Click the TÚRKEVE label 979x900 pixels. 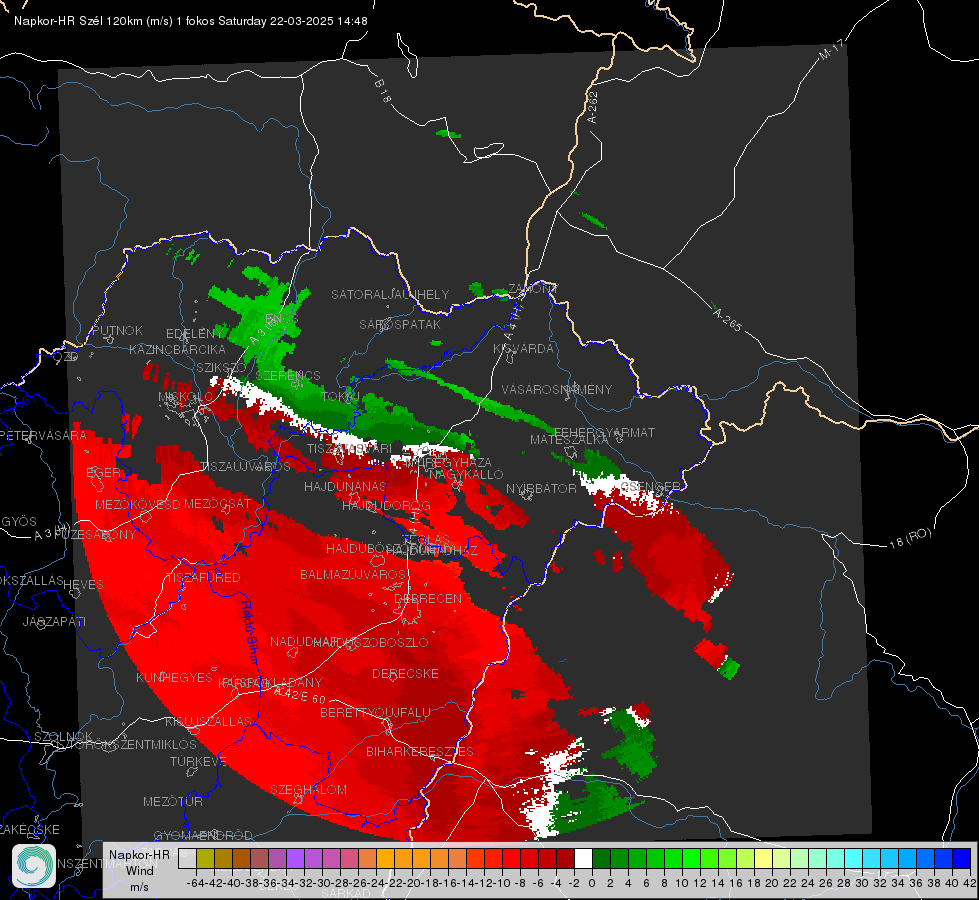click(x=199, y=761)
